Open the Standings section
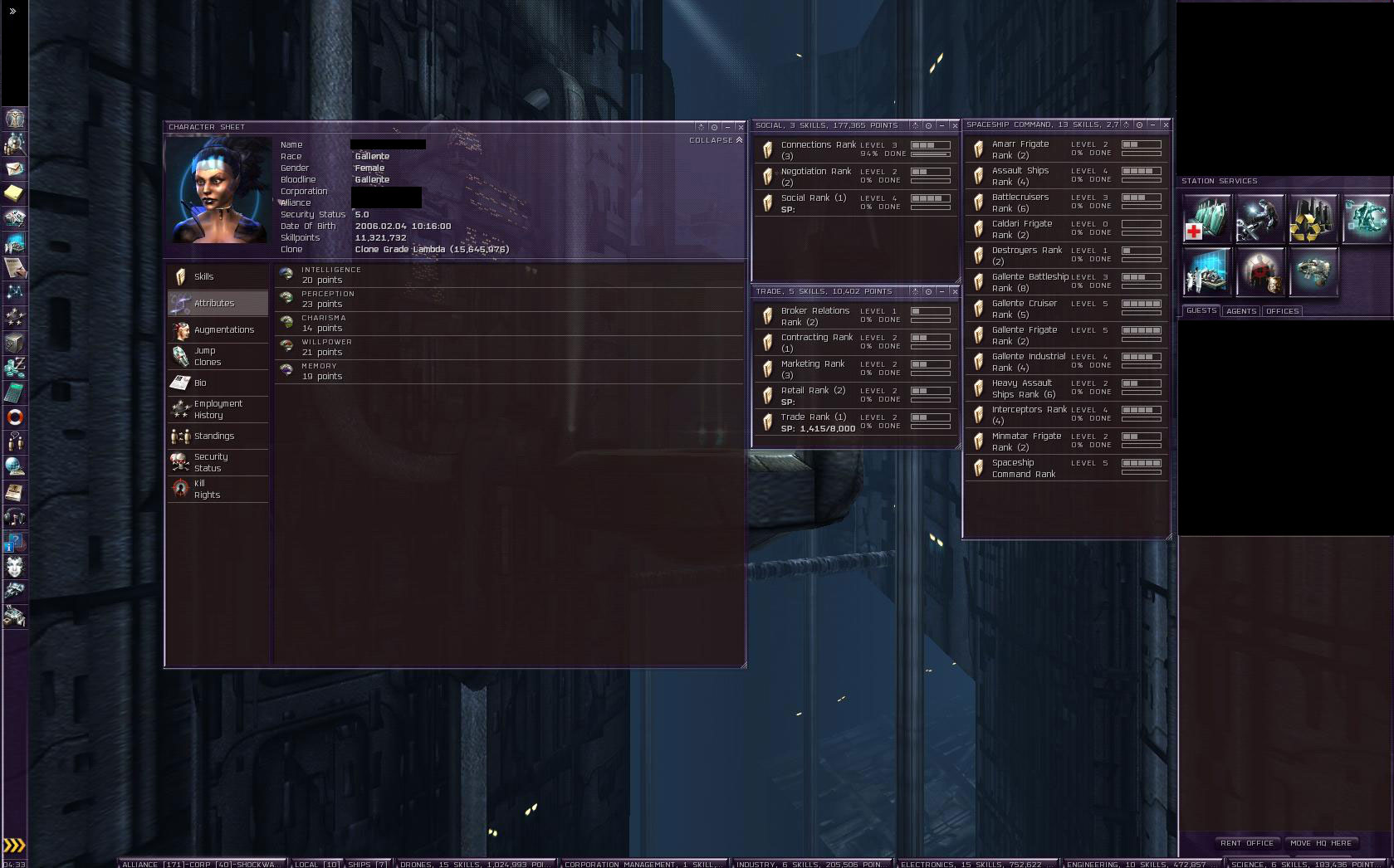This screenshot has width=1394, height=868. click(x=218, y=436)
